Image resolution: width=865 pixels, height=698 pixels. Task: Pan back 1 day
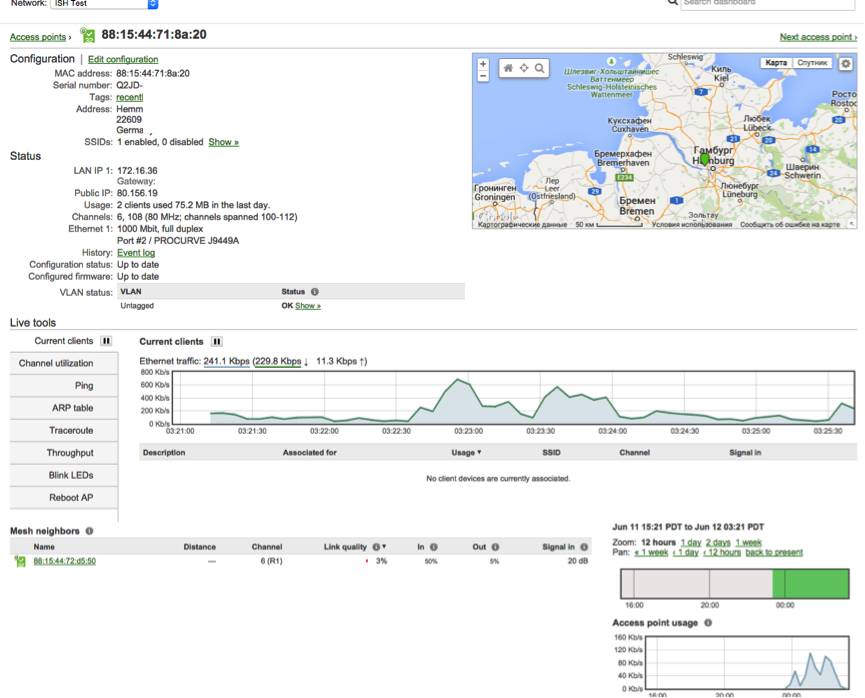(x=686, y=552)
